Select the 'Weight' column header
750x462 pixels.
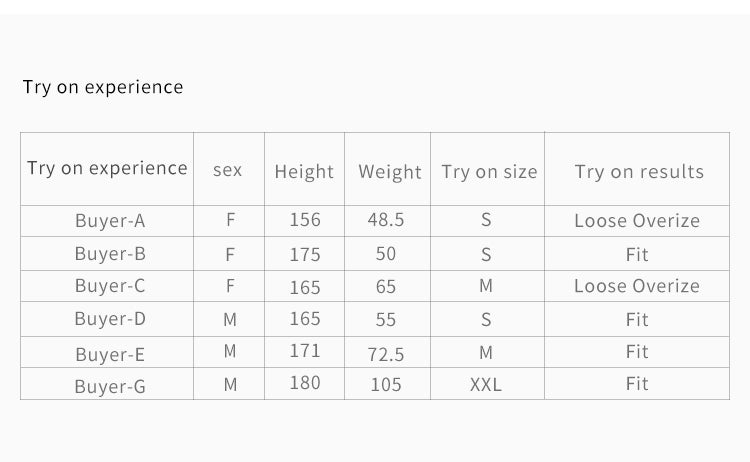coord(390,172)
